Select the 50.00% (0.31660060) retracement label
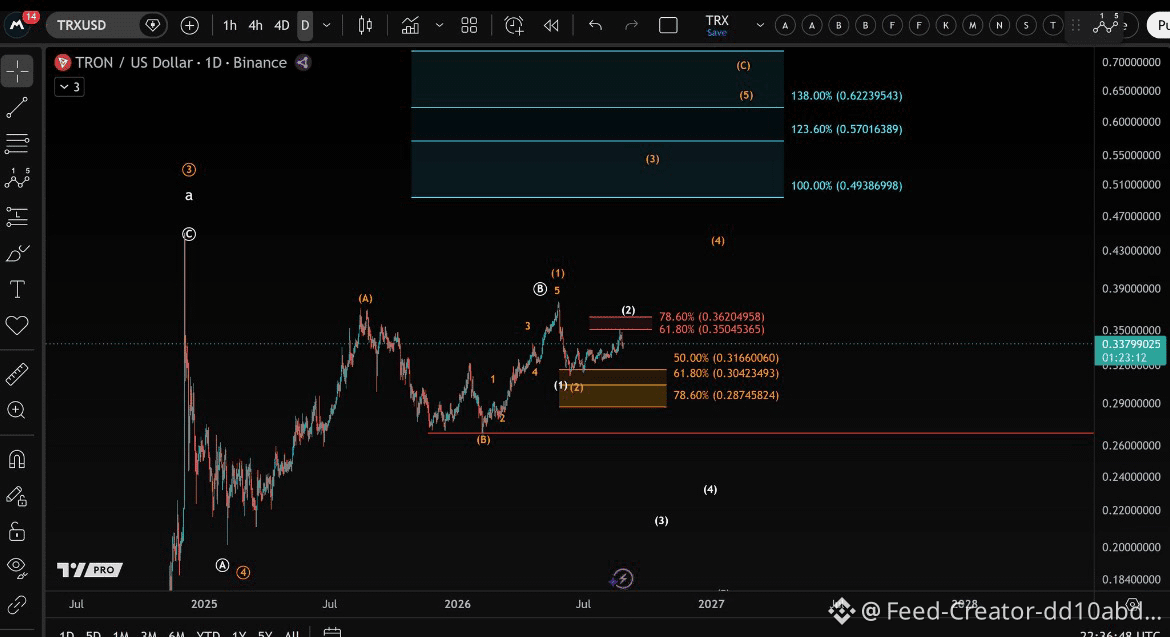 (726, 358)
